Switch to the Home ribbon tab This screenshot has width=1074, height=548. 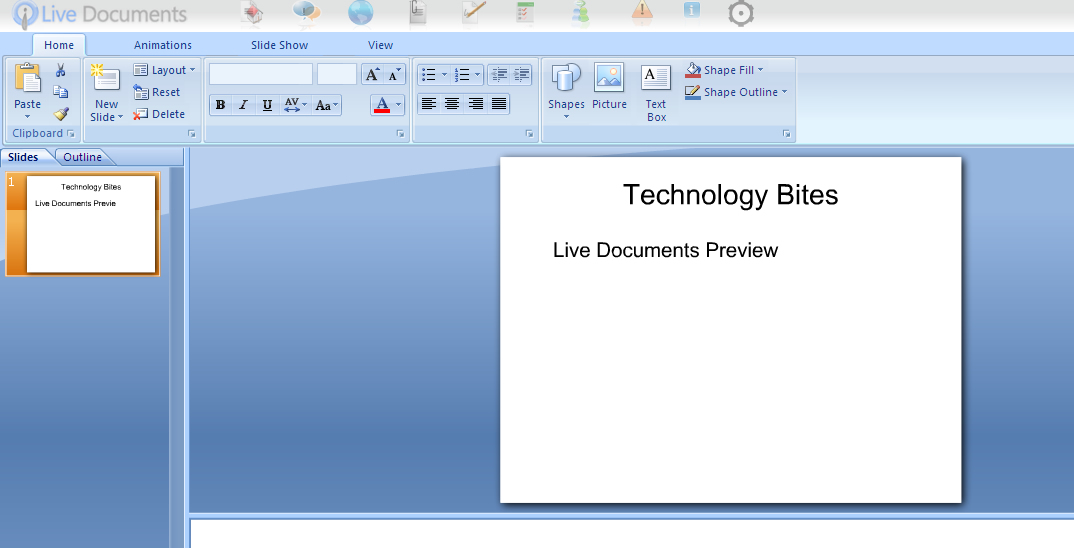pyautogui.click(x=59, y=45)
